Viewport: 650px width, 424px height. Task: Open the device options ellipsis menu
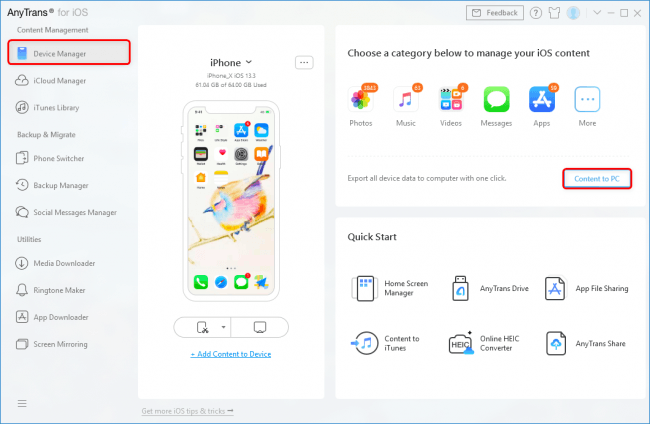pyautogui.click(x=304, y=62)
